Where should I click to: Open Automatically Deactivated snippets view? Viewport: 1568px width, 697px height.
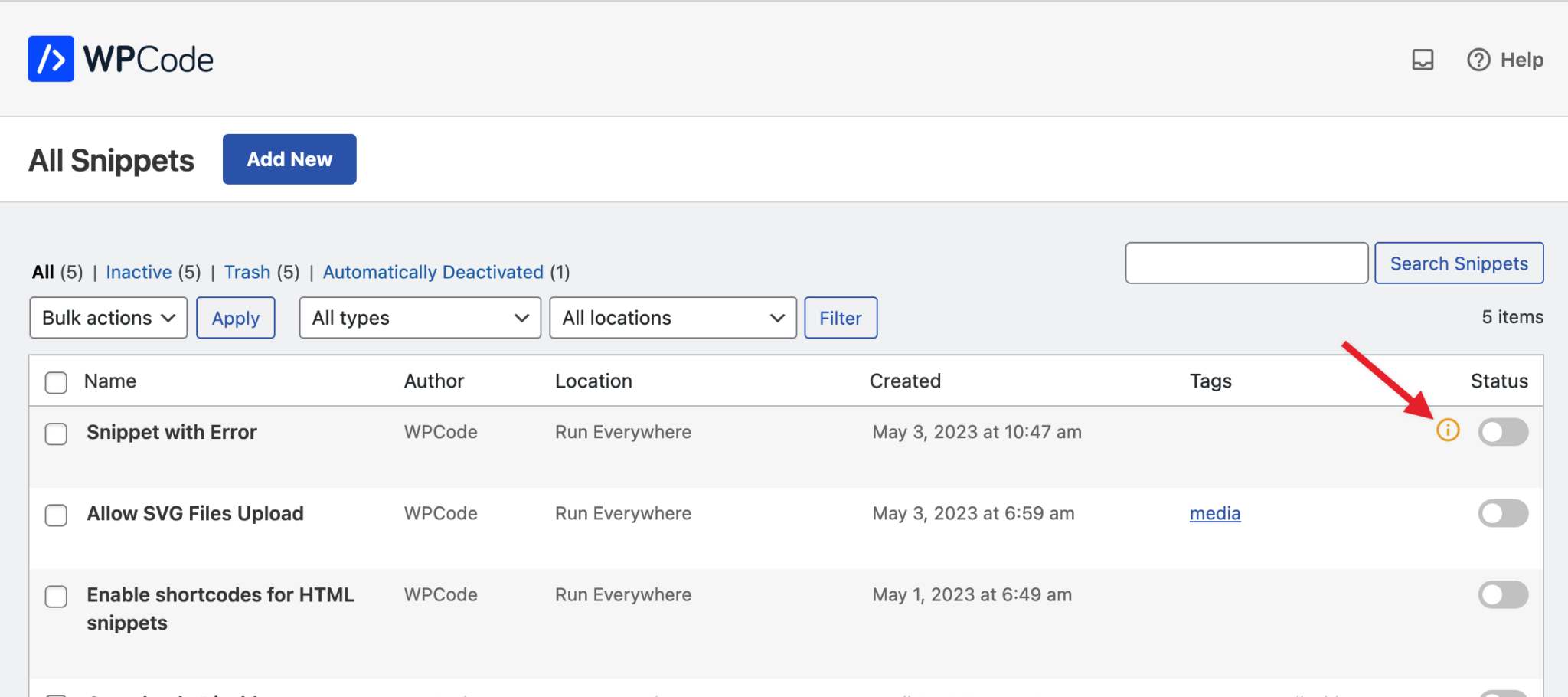[433, 272]
